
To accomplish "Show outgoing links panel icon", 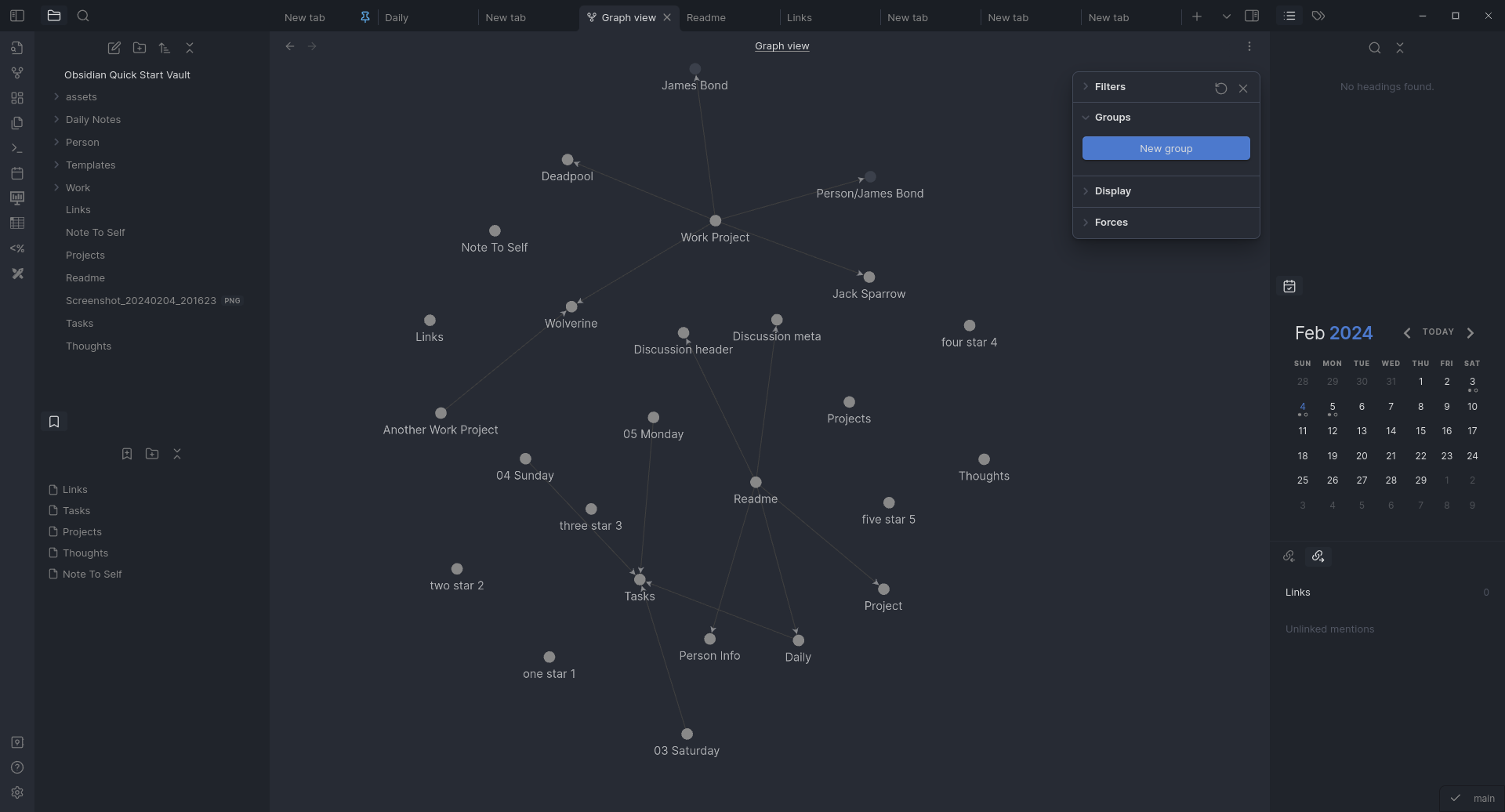I will (x=1318, y=556).
